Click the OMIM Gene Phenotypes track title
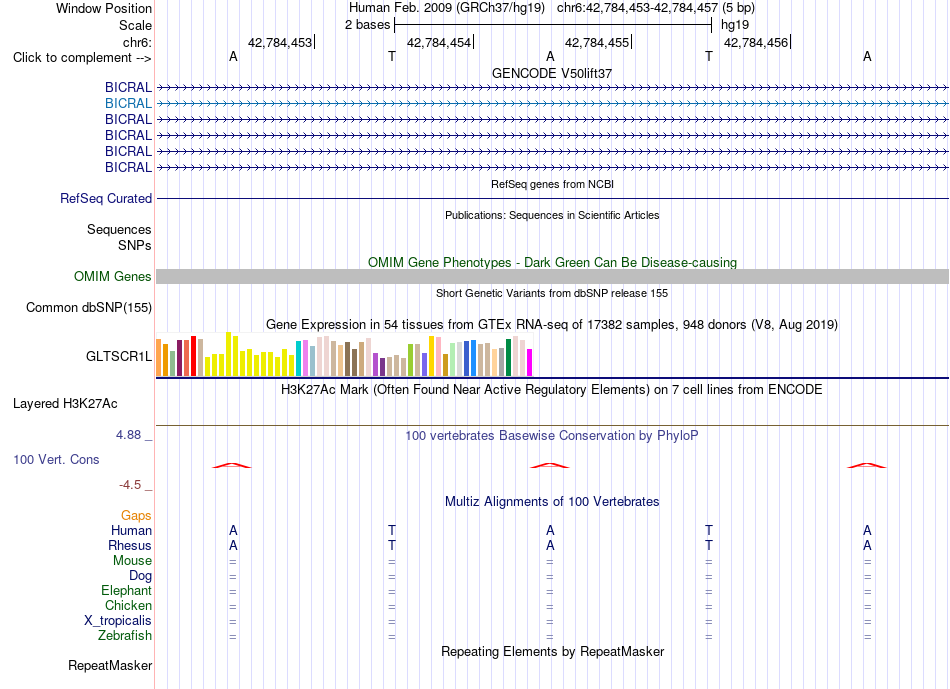Image resolution: width=950 pixels, height=689 pixels. (x=552, y=262)
